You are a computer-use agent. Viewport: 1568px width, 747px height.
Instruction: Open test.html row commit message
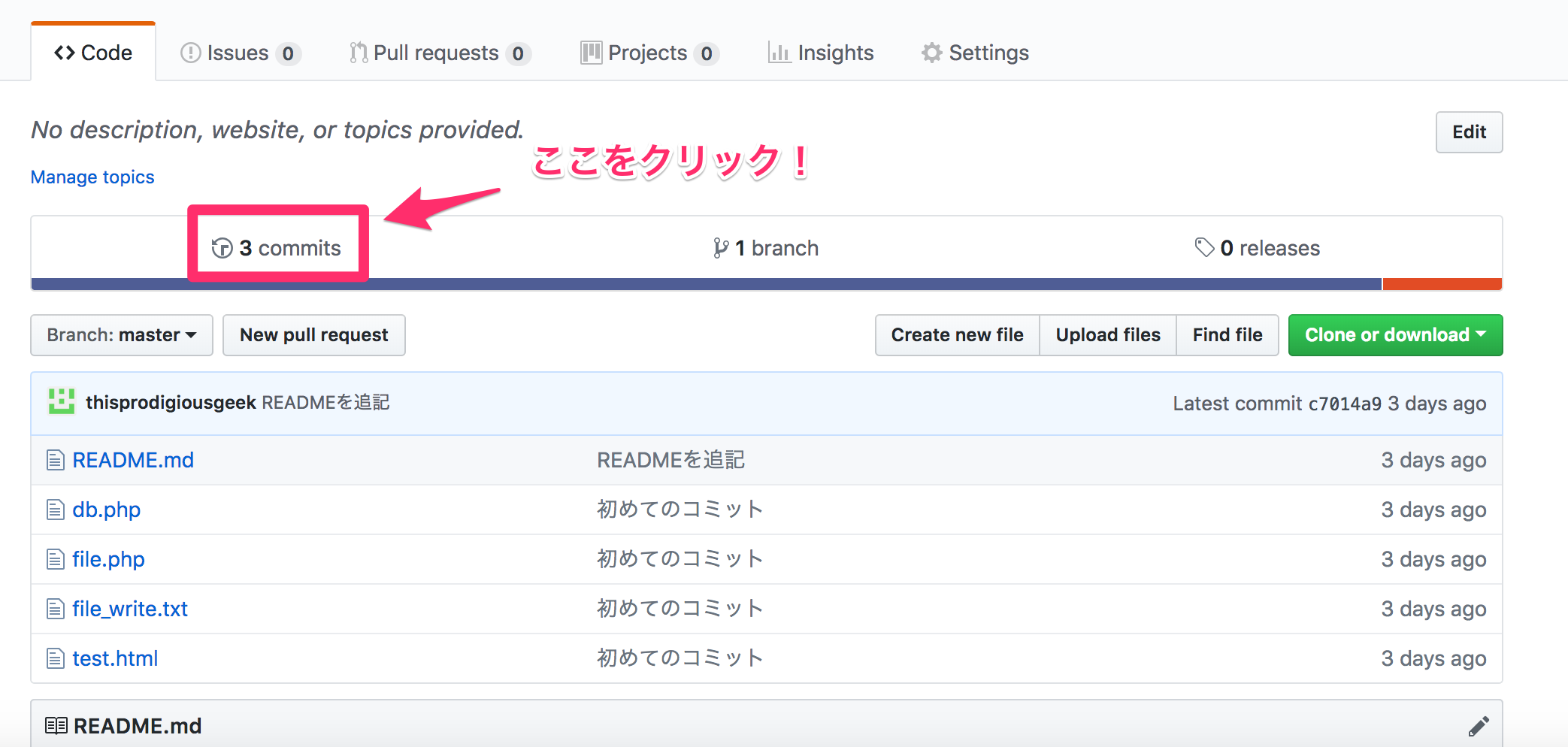click(680, 658)
